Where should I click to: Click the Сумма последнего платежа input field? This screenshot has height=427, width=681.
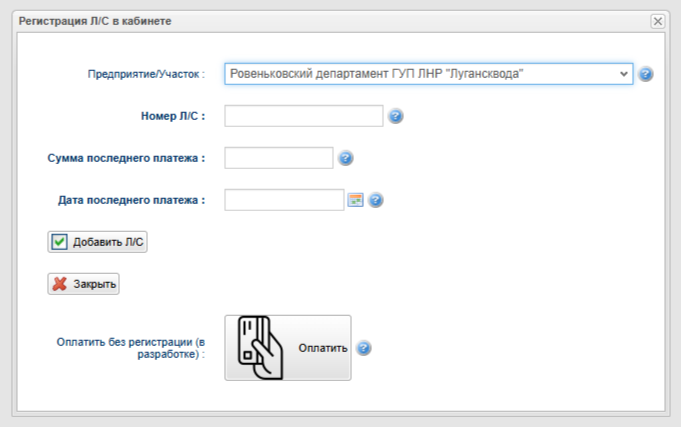pos(278,158)
